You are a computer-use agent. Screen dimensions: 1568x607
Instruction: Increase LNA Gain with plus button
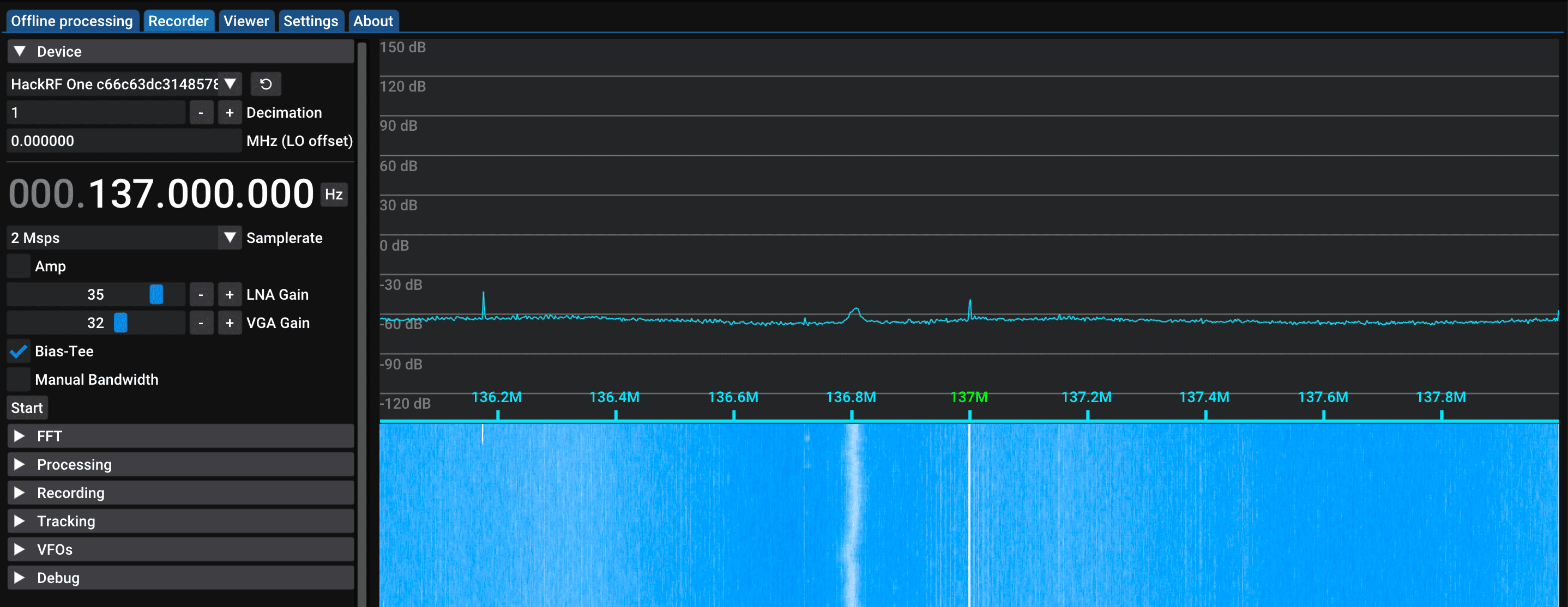coord(230,294)
